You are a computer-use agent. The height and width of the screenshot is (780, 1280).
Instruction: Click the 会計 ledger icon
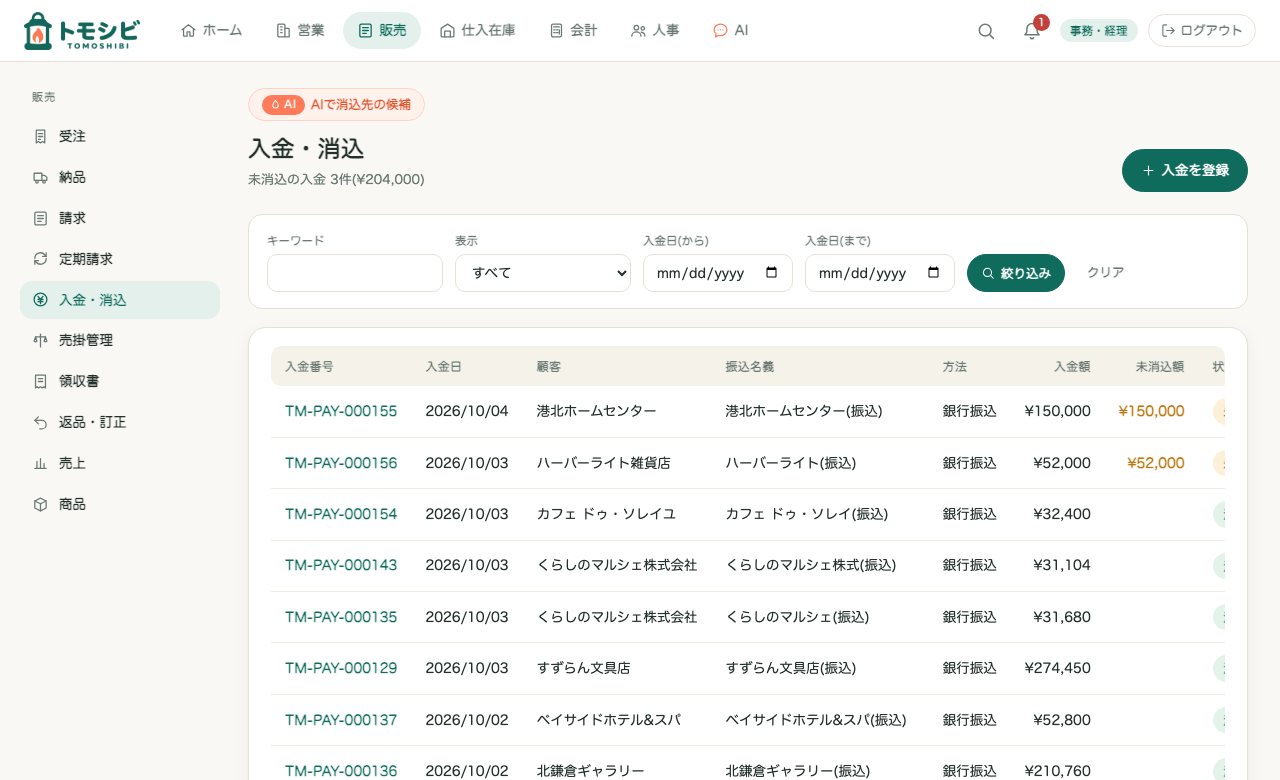click(x=556, y=31)
